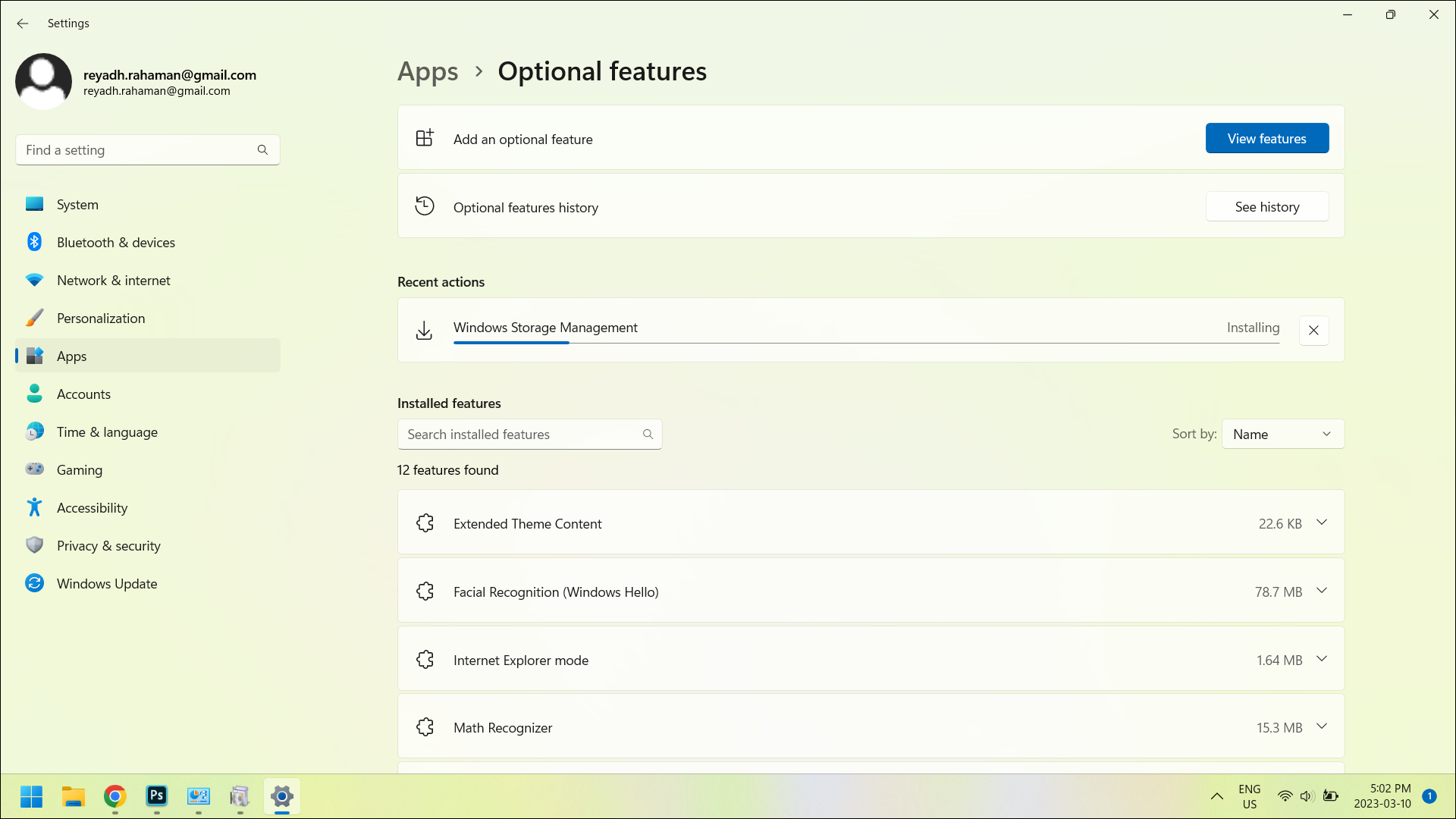Click the Accessibility settings icon
This screenshot has width=1456, height=819.
pyautogui.click(x=34, y=507)
